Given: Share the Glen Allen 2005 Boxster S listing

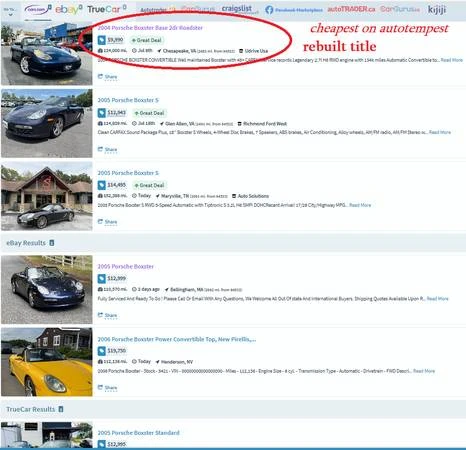Looking at the screenshot, I should 107,149.
